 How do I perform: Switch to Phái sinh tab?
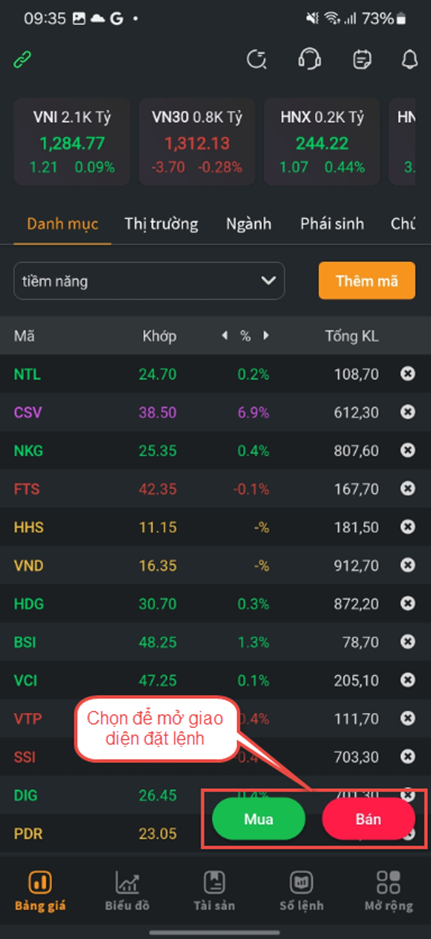[332, 224]
